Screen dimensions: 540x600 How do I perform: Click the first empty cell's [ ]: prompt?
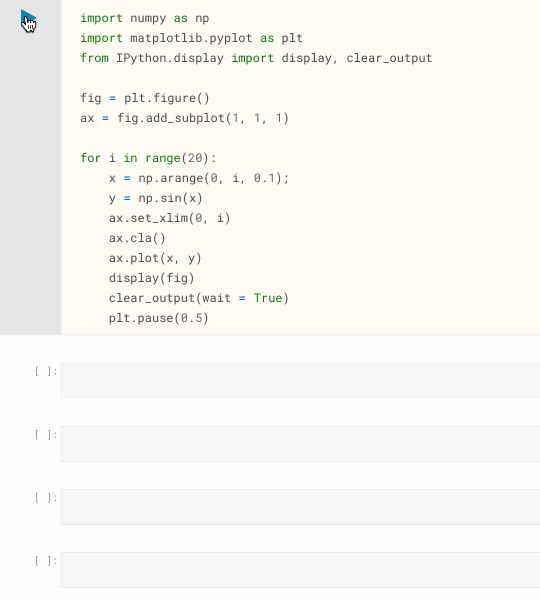(x=46, y=371)
